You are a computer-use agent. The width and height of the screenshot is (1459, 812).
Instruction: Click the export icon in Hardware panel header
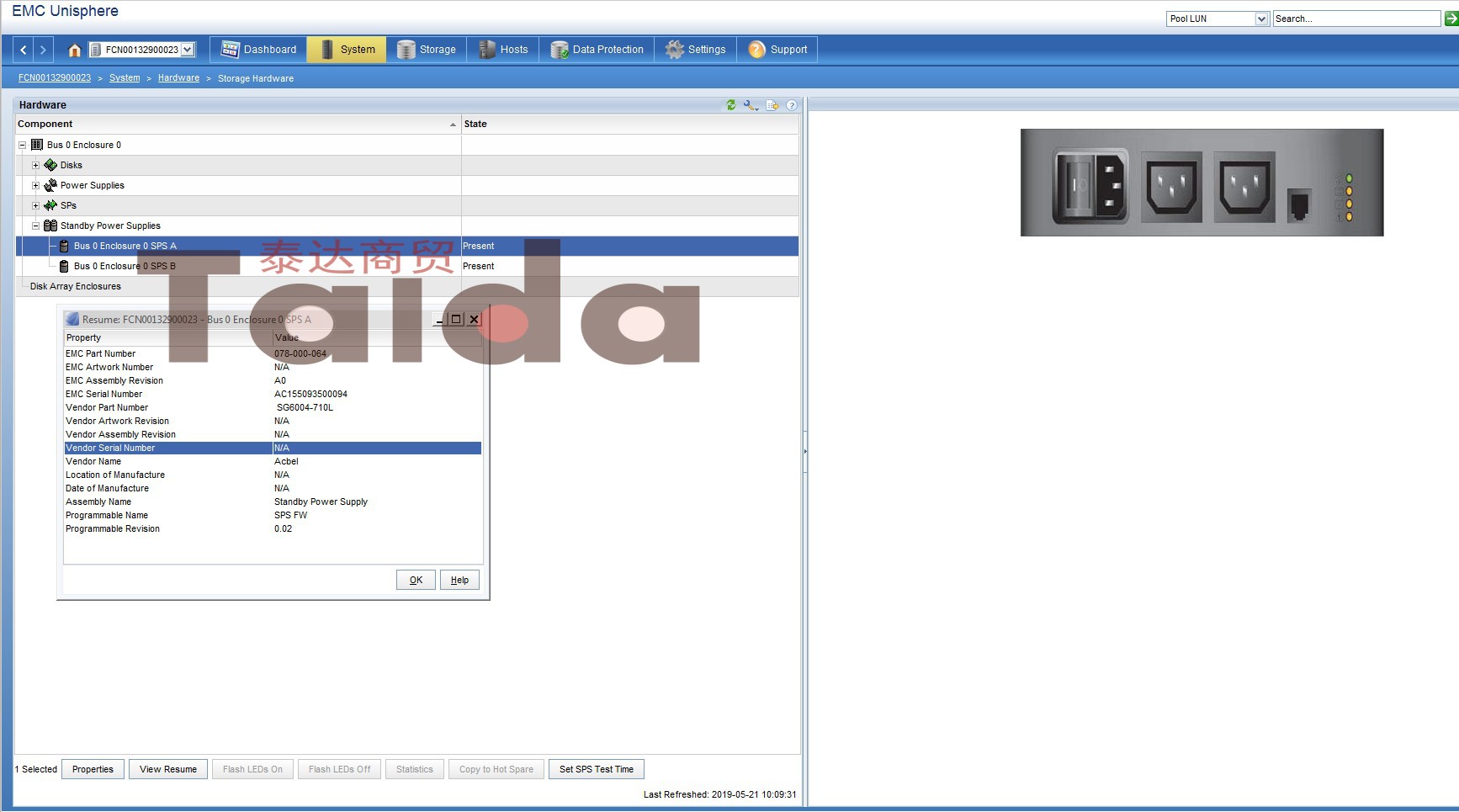(772, 105)
